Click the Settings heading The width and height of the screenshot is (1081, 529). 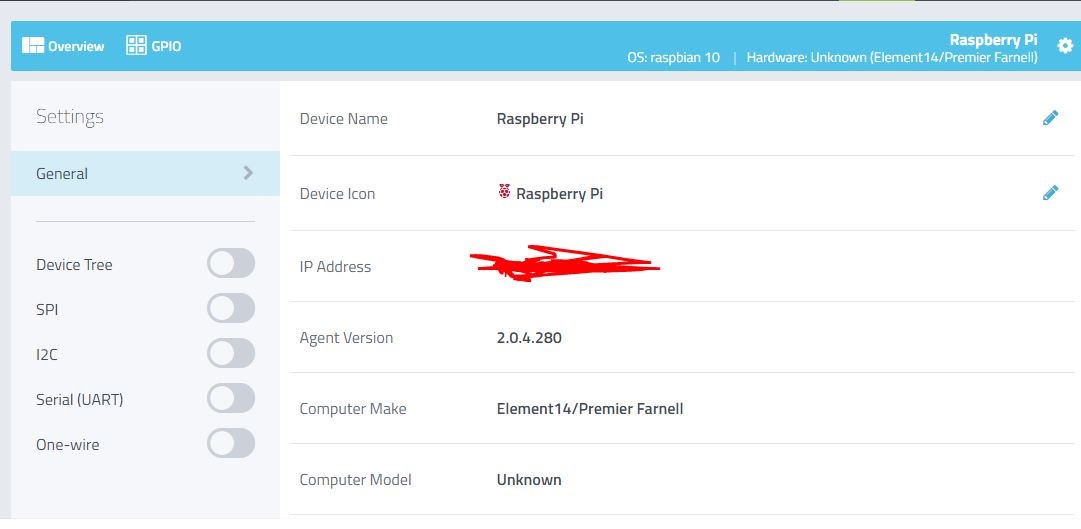pyautogui.click(x=70, y=116)
